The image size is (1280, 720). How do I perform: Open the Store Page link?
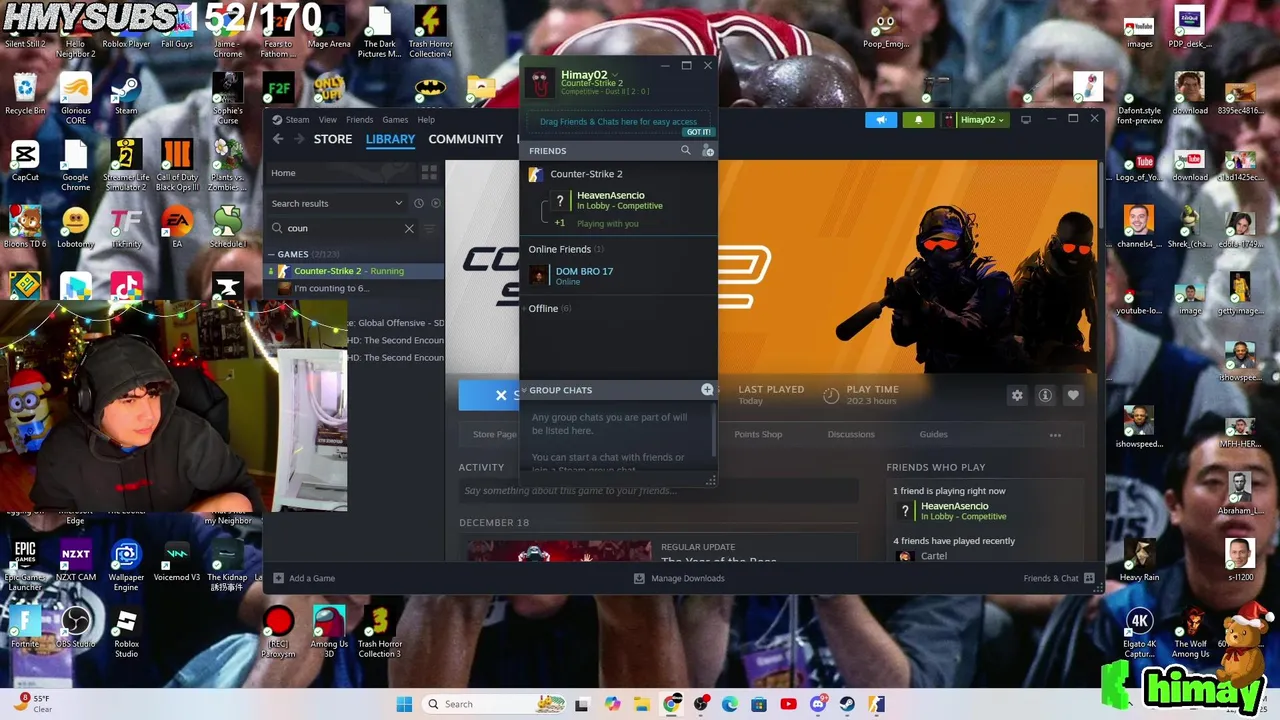point(494,434)
